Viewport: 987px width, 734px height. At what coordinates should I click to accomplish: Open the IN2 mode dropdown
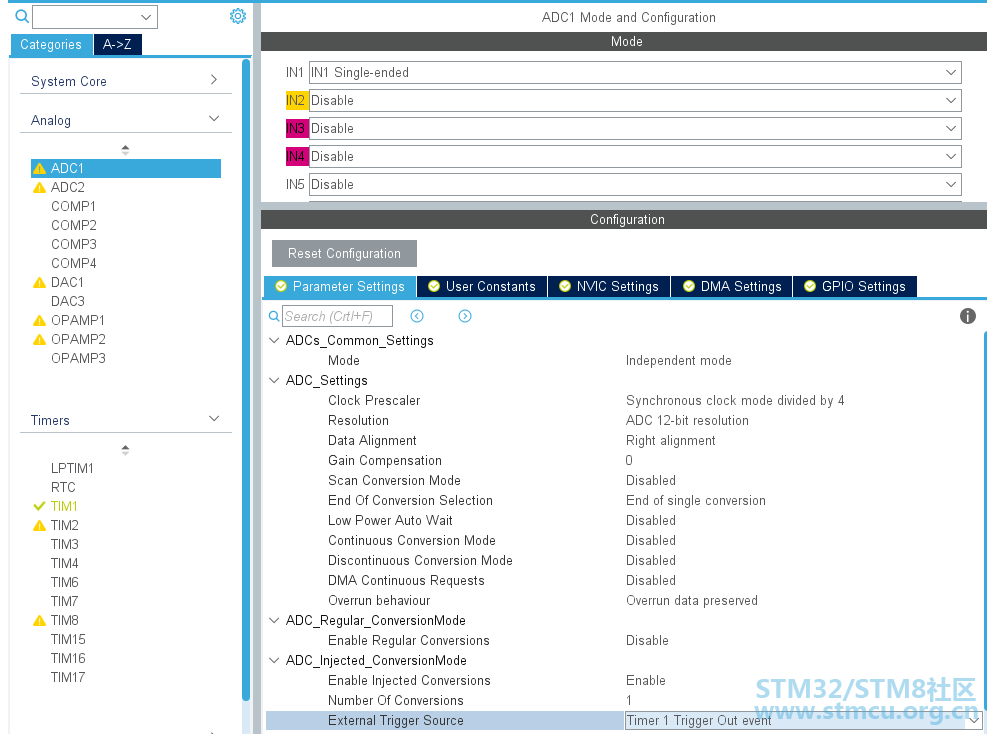(x=635, y=101)
